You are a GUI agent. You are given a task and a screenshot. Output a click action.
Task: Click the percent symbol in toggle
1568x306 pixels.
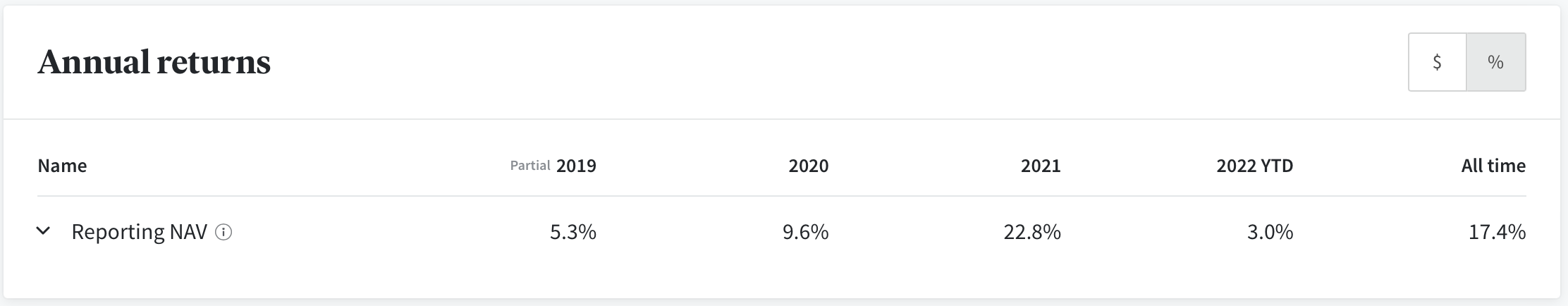click(x=1496, y=62)
